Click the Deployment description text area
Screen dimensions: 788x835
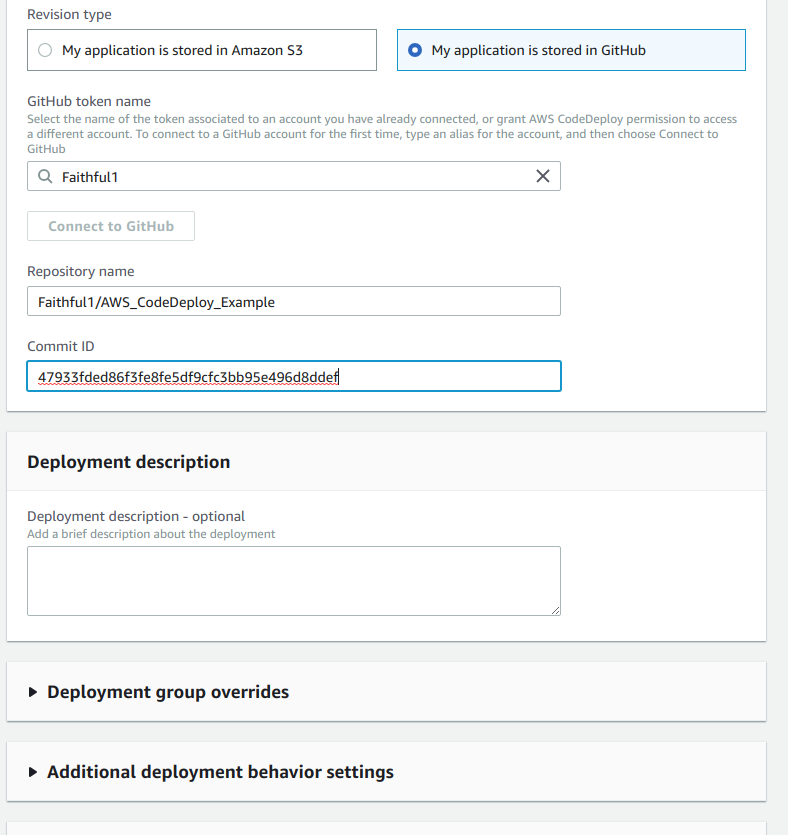[293, 580]
